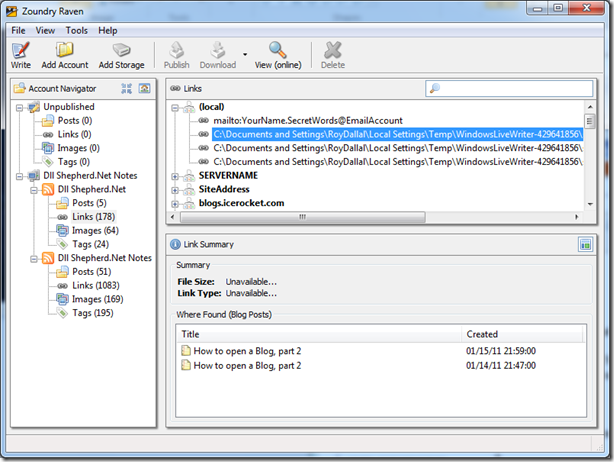Click the Link Summary panel corner icon
The width and height of the screenshot is (614, 462).
585,245
